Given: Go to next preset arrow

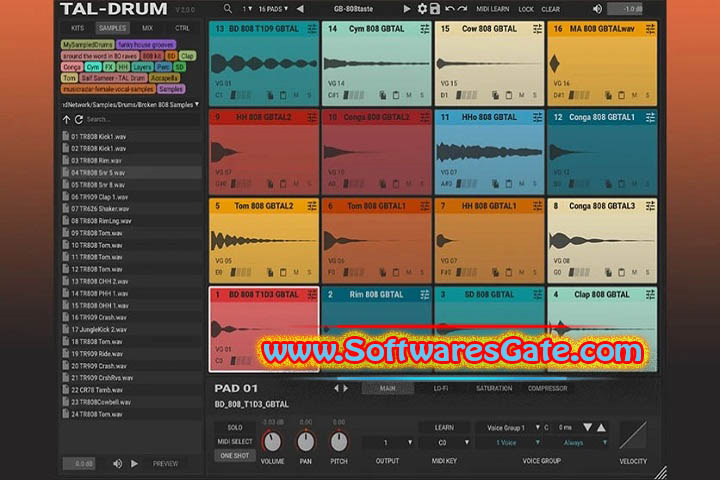Looking at the screenshot, I should tap(406, 9).
